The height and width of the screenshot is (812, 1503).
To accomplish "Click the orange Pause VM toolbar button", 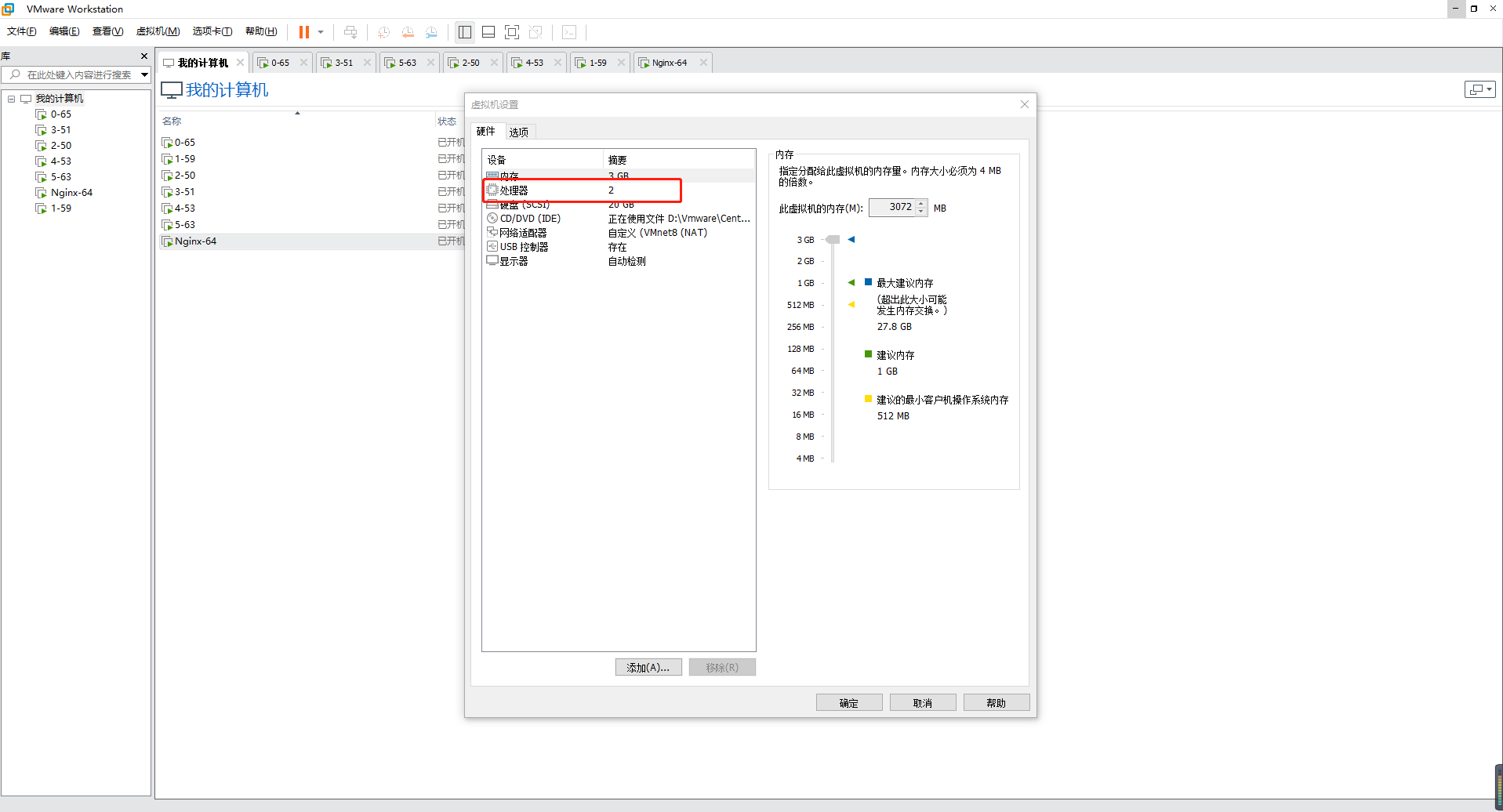I will coord(304,32).
